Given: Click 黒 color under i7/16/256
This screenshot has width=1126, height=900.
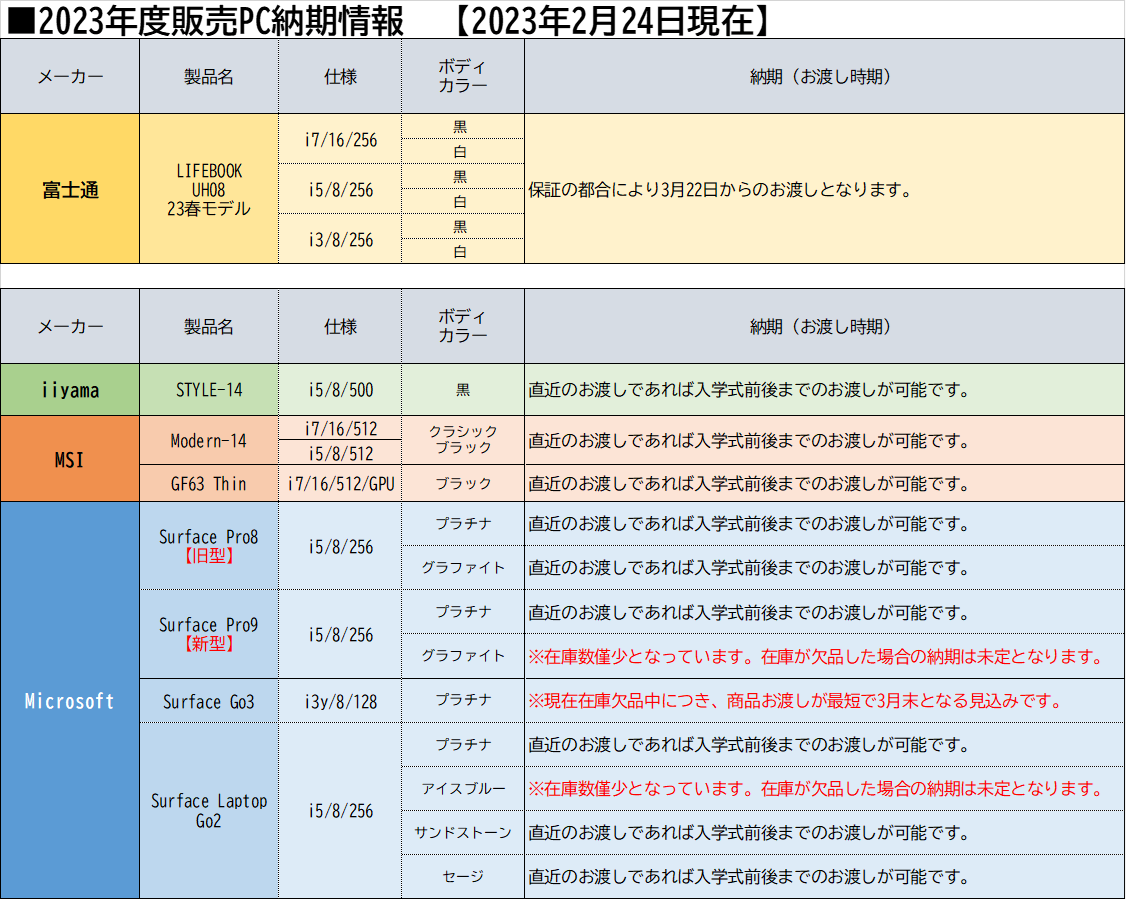Looking at the screenshot, I should (x=460, y=126).
